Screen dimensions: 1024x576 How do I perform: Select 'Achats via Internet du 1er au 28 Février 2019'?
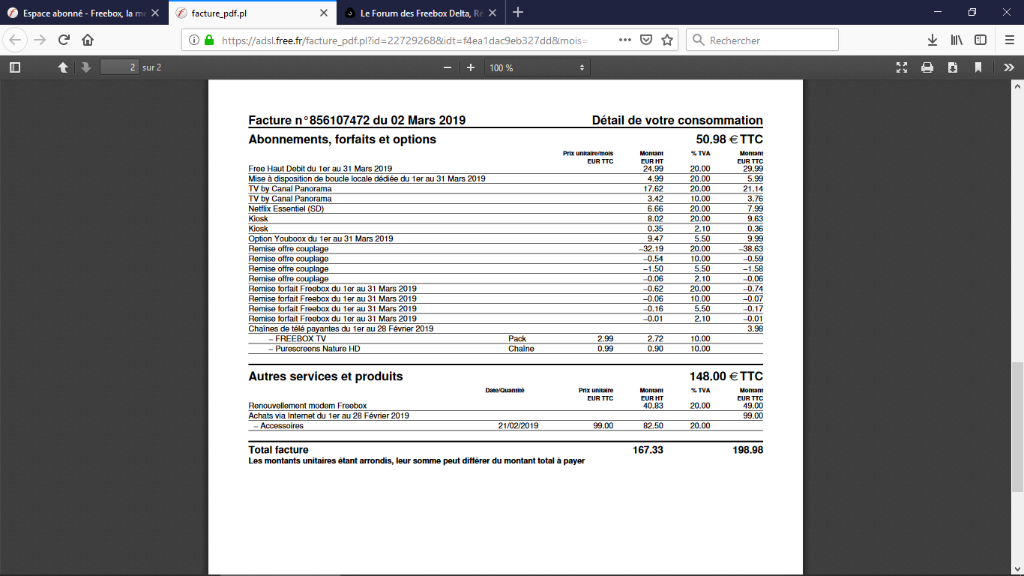coord(328,416)
